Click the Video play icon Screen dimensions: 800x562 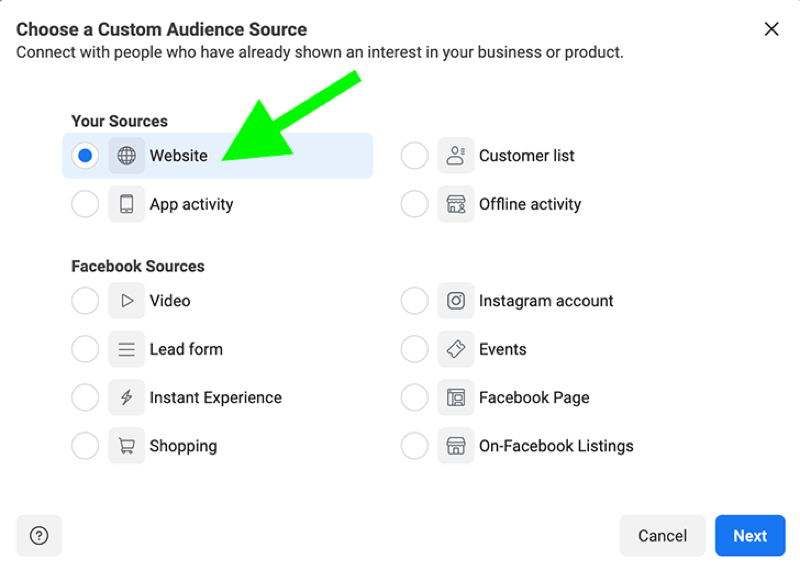(127, 300)
